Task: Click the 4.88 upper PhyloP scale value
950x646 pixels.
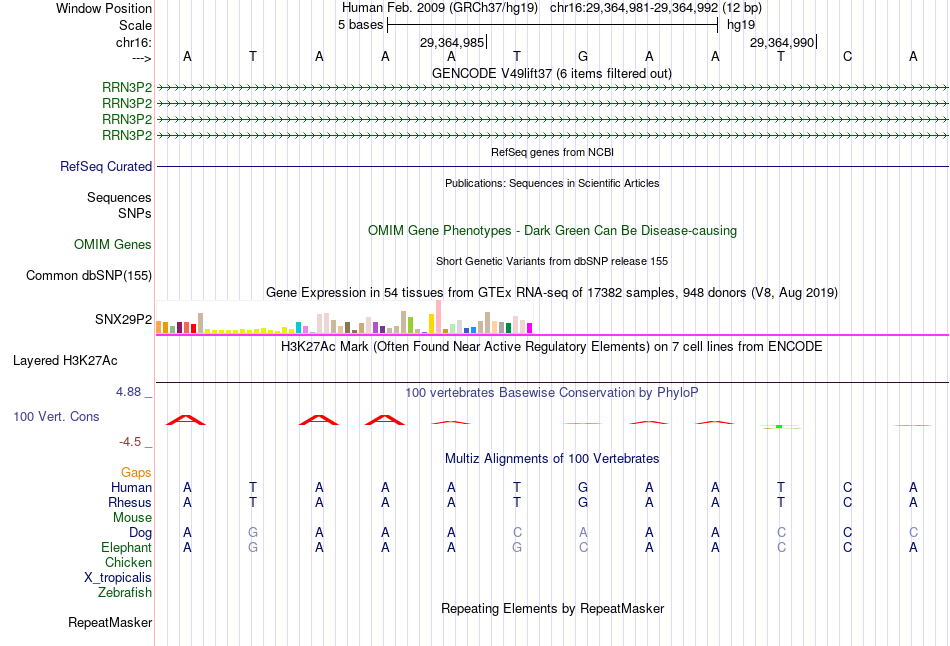Action: point(128,391)
